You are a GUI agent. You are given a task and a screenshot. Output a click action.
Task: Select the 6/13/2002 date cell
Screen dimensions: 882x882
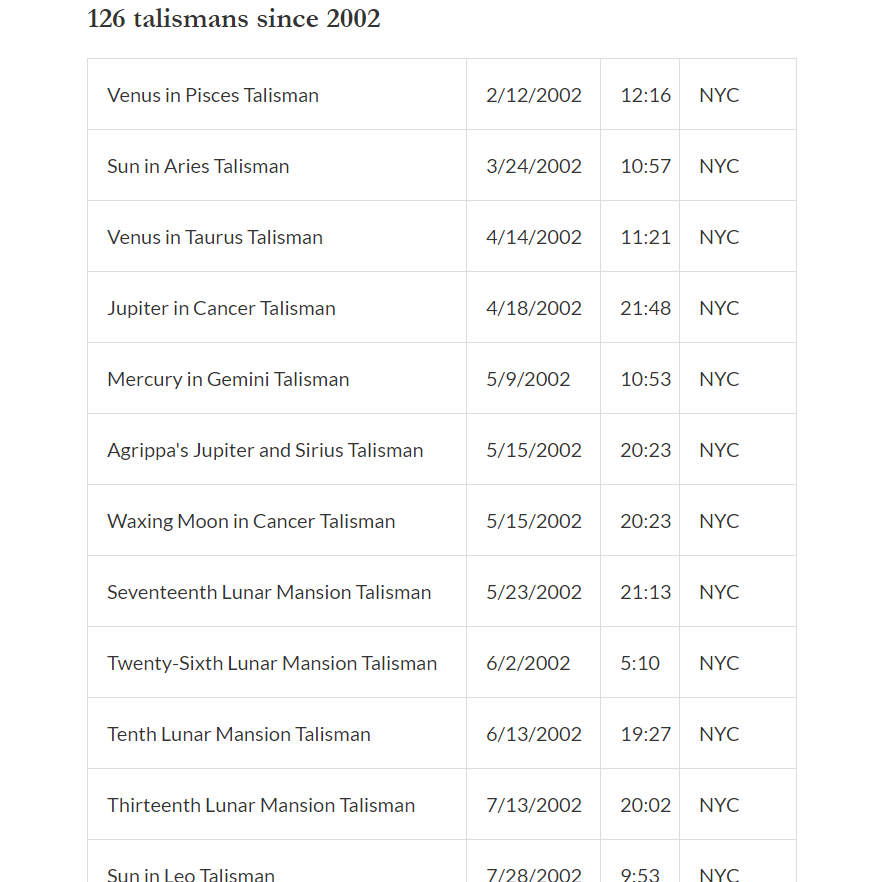click(x=534, y=734)
